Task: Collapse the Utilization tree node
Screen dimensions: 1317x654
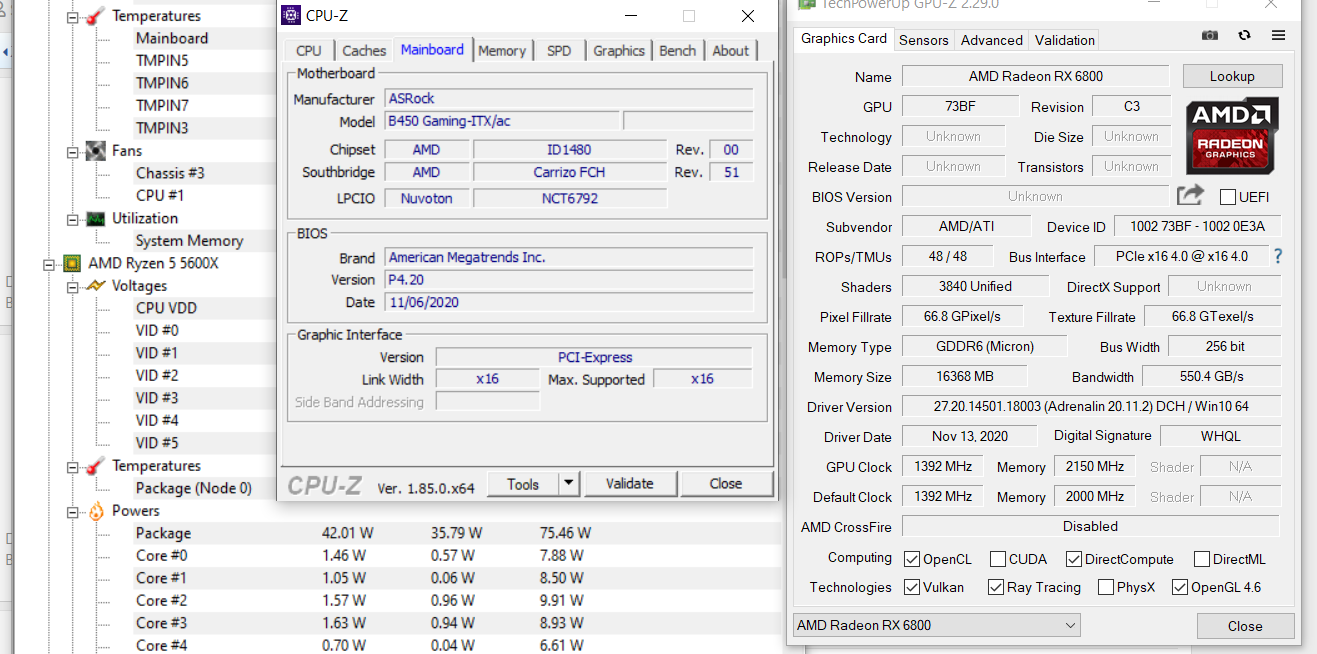Action: 73,219
